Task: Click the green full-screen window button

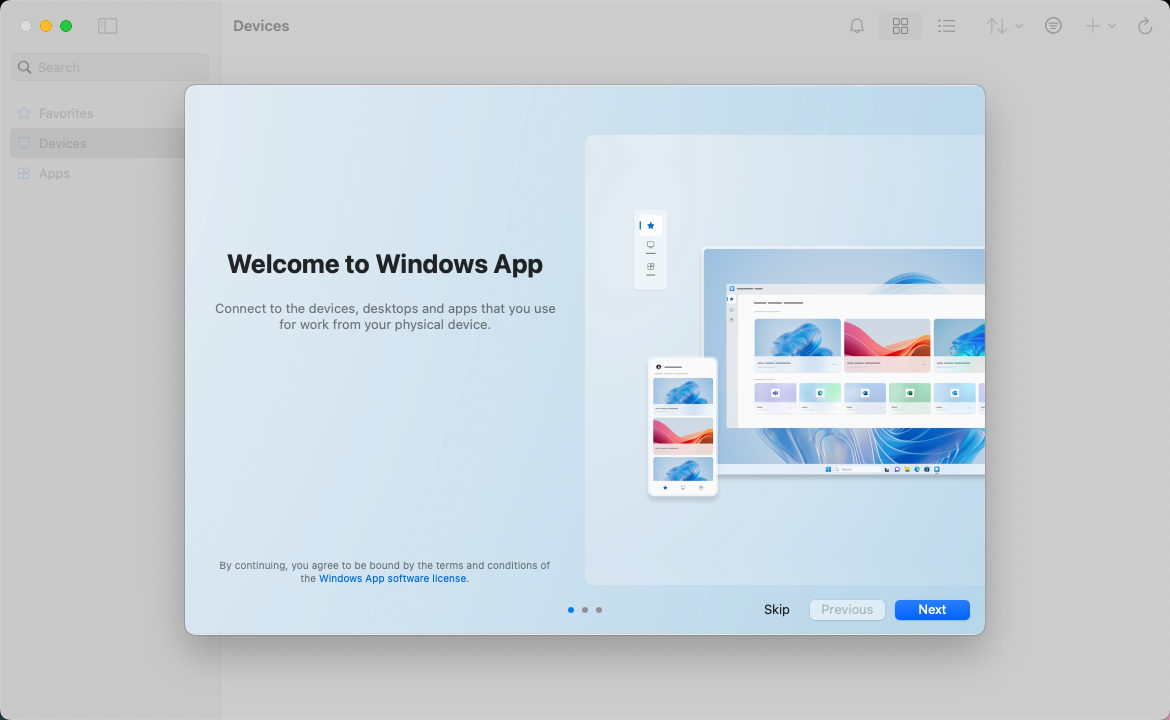Action: click(x=66, y=26)
